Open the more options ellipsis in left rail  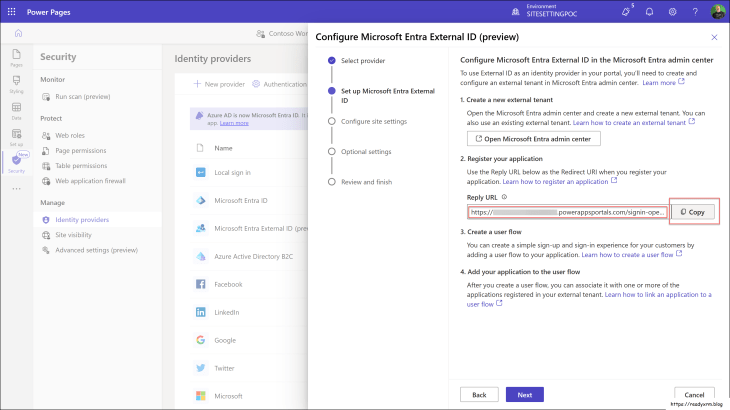[x=16, y=188]
